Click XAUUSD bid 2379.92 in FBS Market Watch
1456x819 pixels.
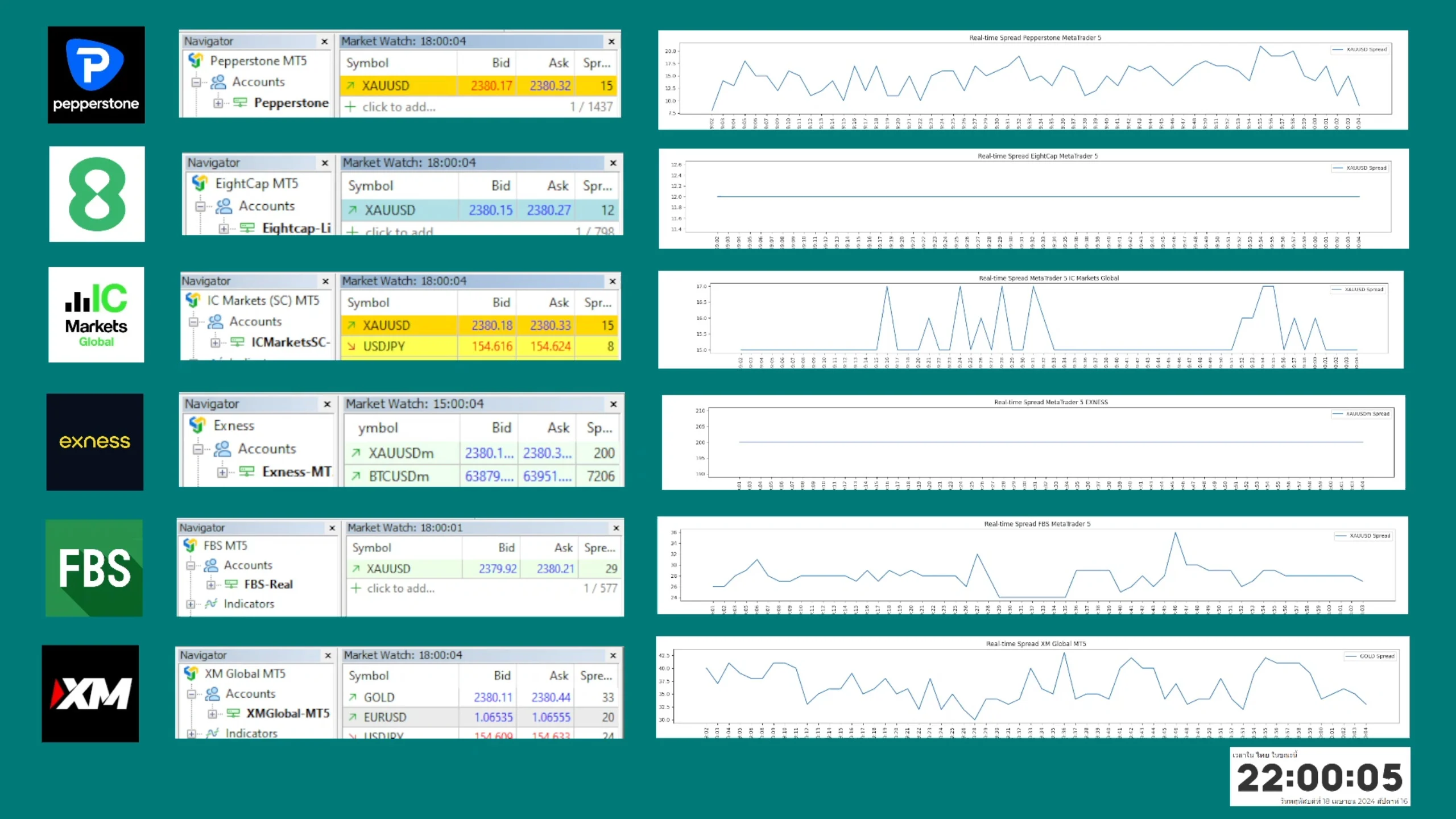tap(498, 569)
